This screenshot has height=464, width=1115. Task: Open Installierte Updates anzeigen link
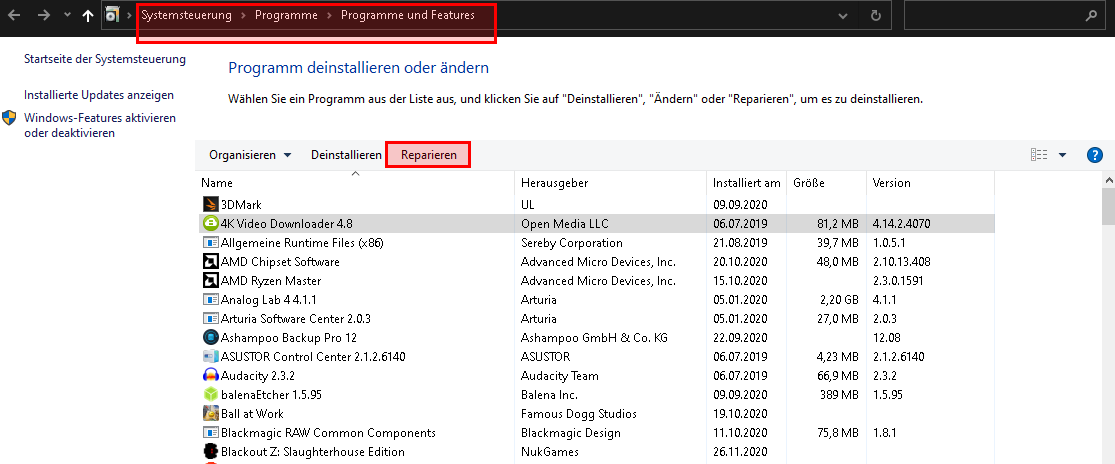pyautogui.click(x=99, y=95)
